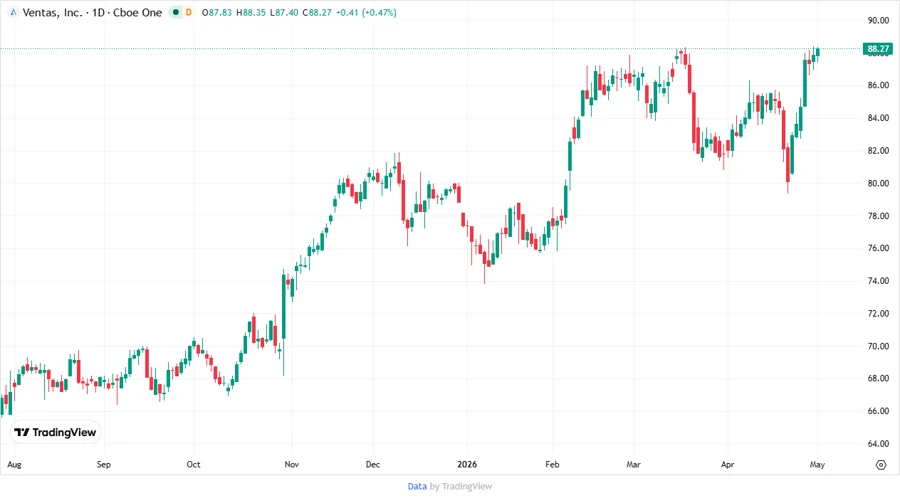
Task: Click the 70.00 price axis label
Action: click(x=878, y=347)
